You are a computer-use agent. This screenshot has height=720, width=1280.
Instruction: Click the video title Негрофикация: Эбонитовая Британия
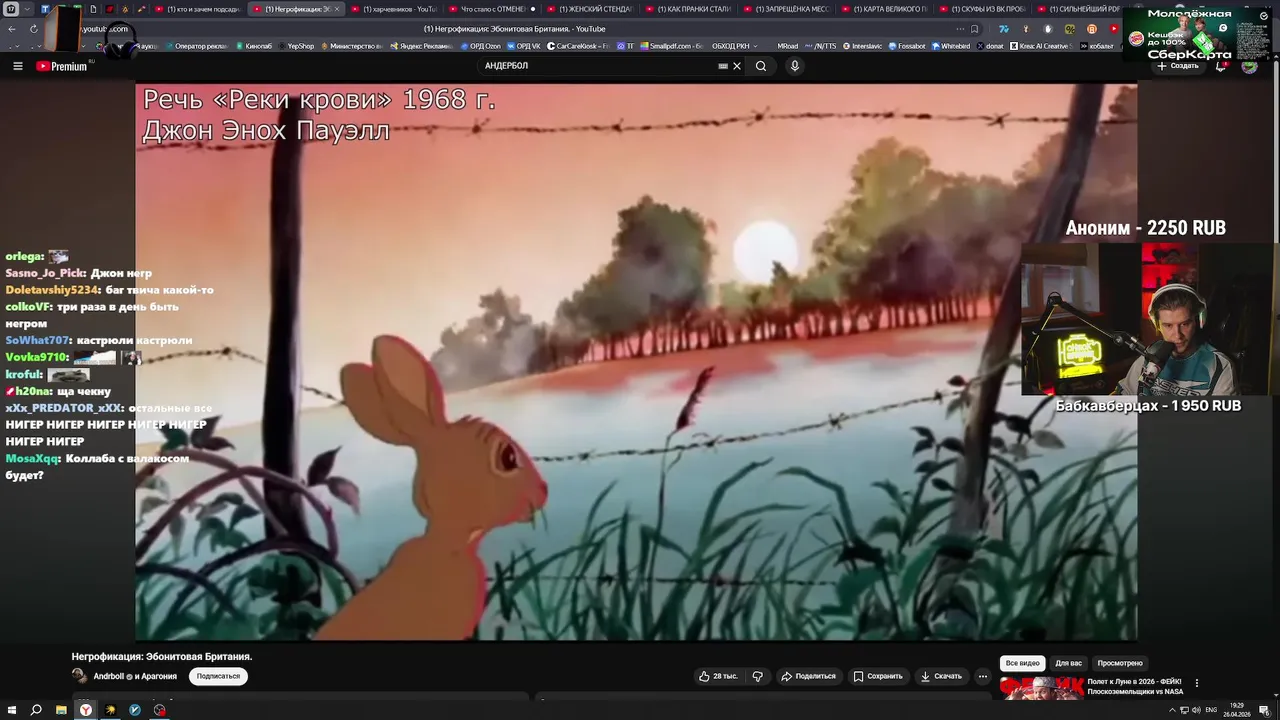tap(162, 657)
